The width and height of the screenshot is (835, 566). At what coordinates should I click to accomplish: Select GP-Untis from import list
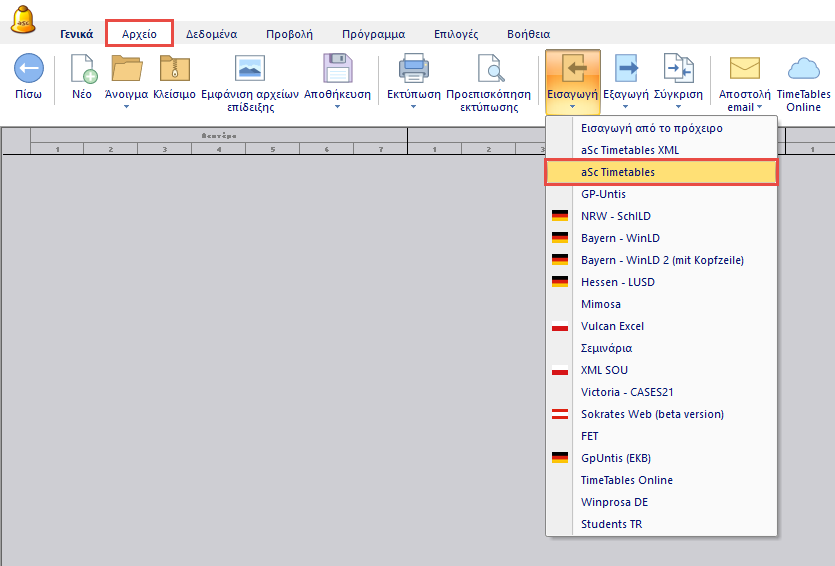(x=603, y=194)
